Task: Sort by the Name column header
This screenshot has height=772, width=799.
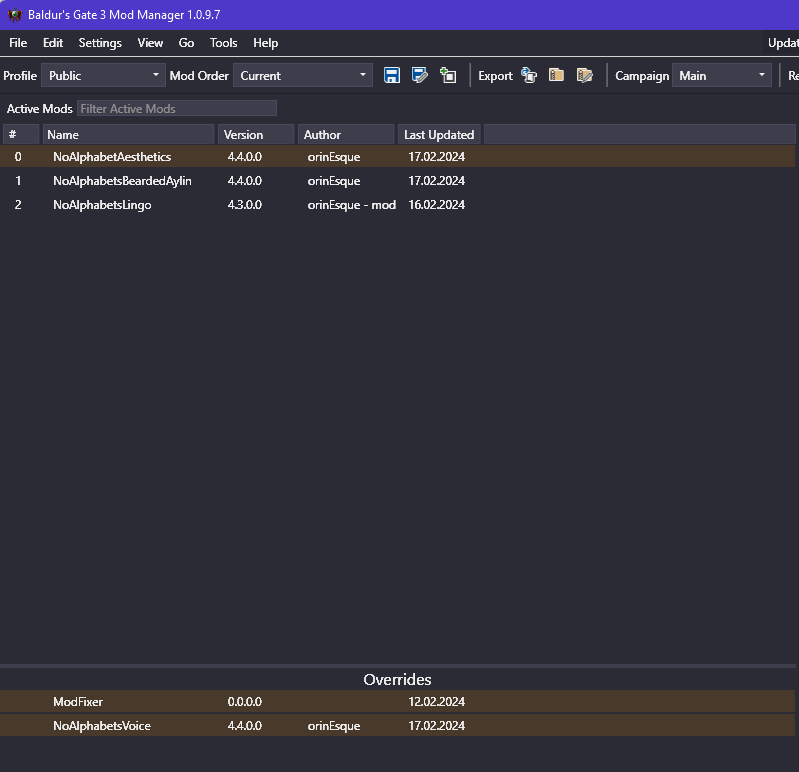Action: 128,135
